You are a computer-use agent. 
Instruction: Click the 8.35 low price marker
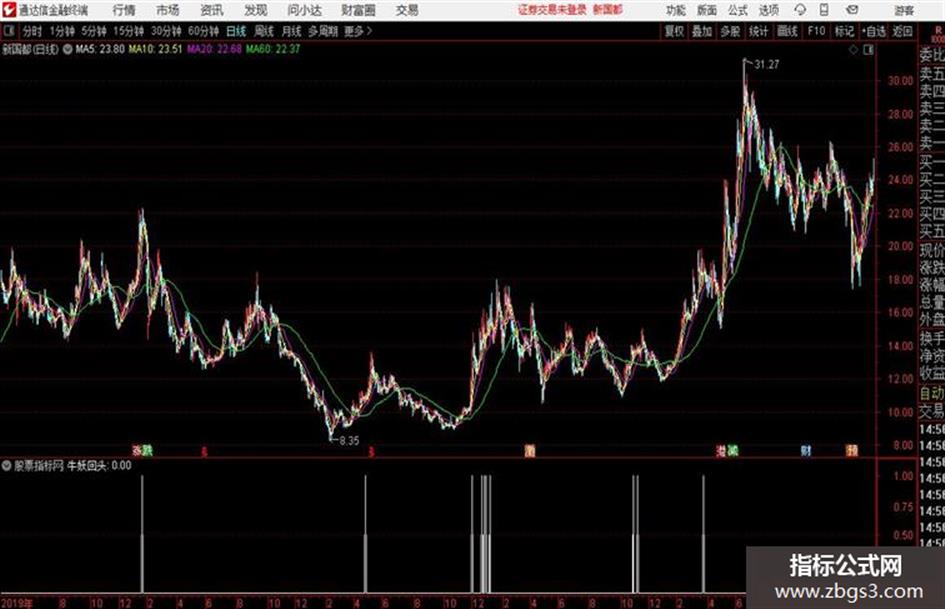(350, 441)
